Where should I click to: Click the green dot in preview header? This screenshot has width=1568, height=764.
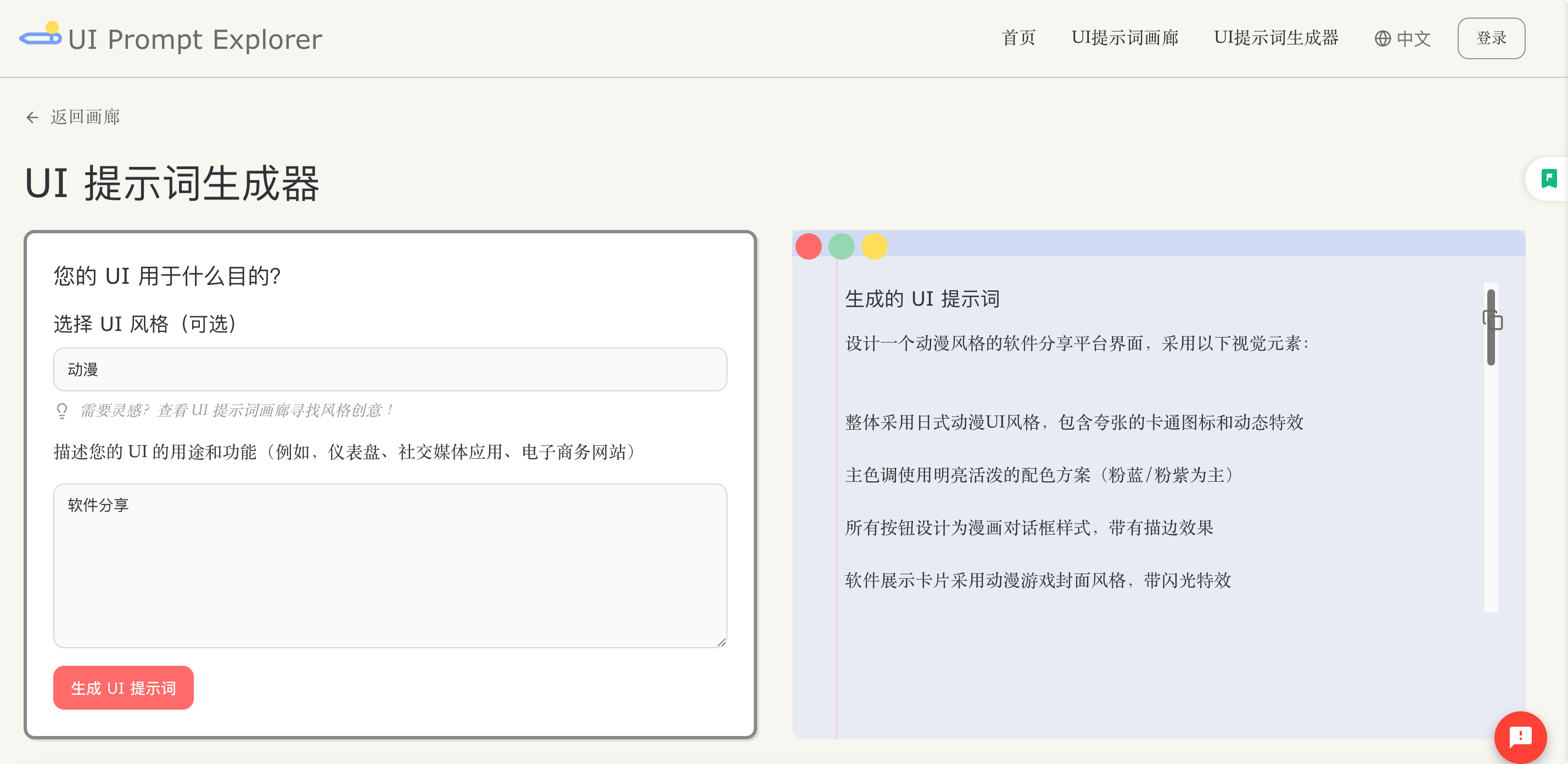[841, 246]
